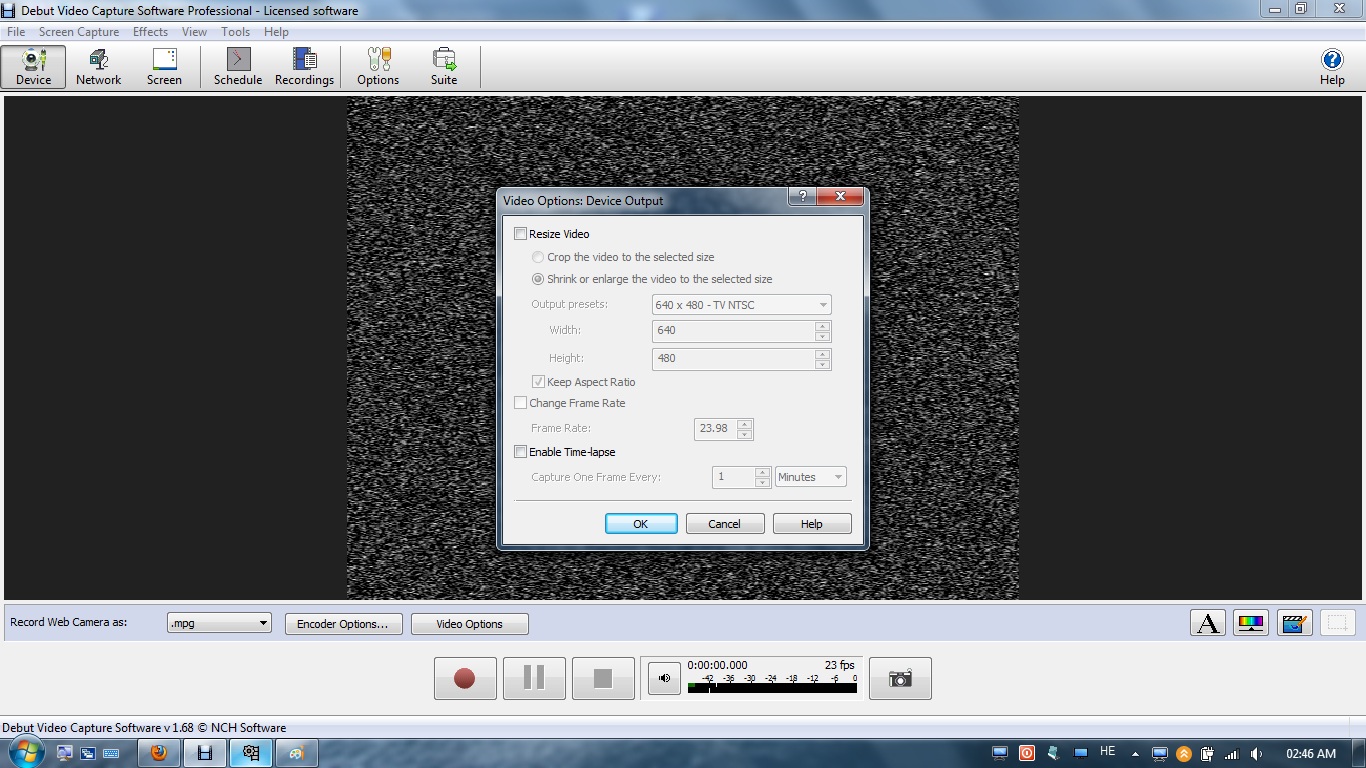Open Encoder Options
This screenshot has height=768, width=1366.
(x=344, y=624)
